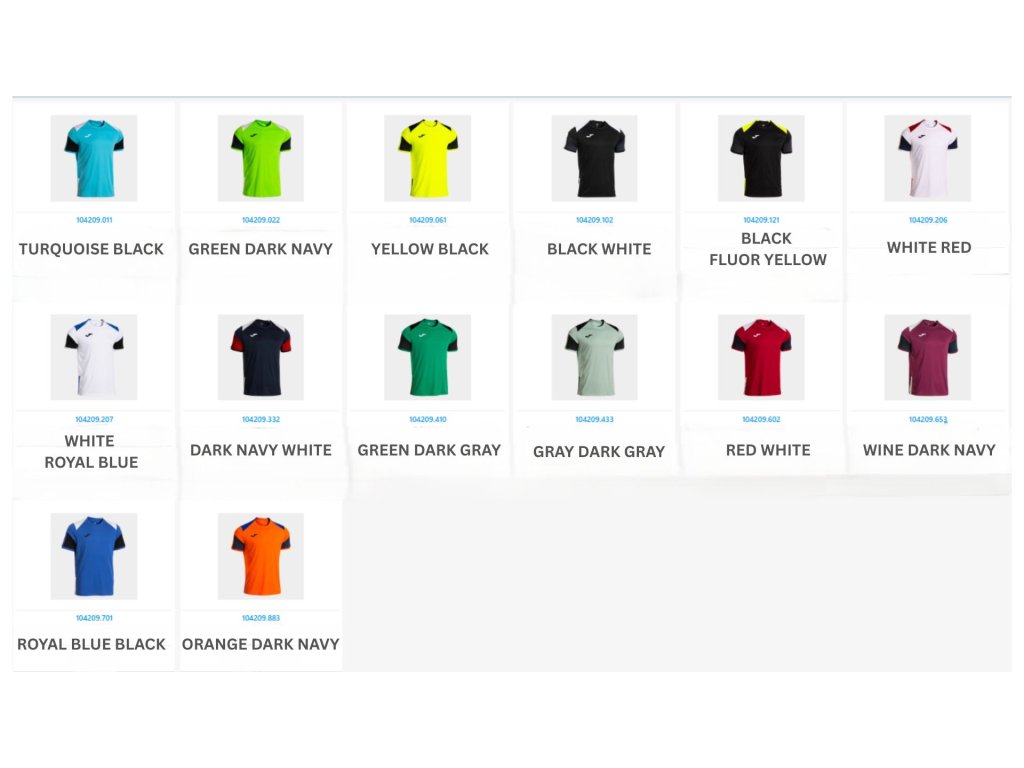Select the Turquoise Black jersey thumbnail
Viewport: 1024px width, 768px height.
[94, 158]
